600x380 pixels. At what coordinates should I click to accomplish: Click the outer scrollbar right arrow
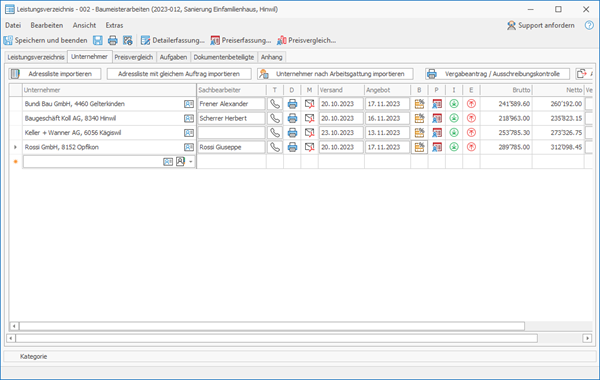587,338
